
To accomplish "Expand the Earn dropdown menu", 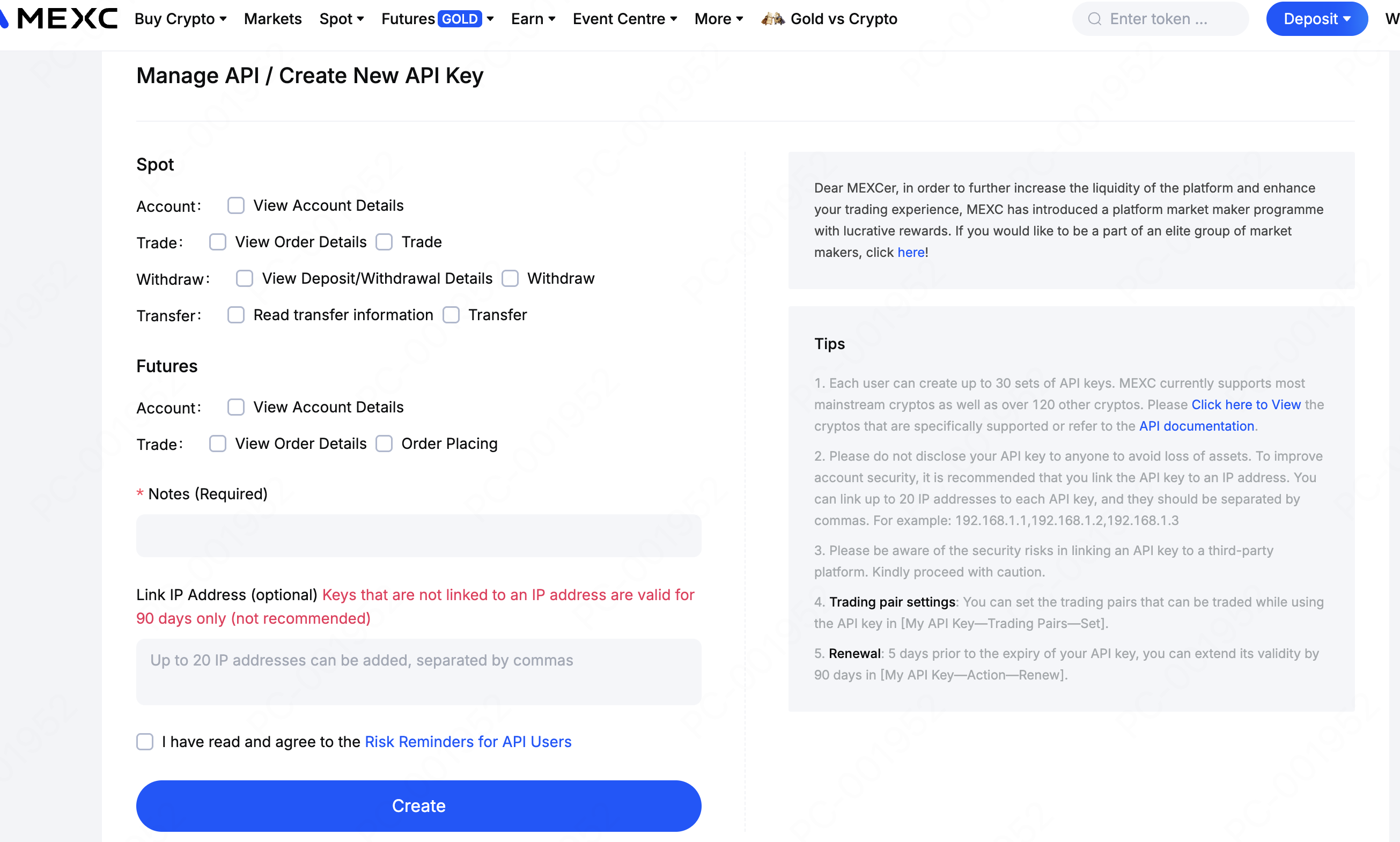I will tap(532, 19).
